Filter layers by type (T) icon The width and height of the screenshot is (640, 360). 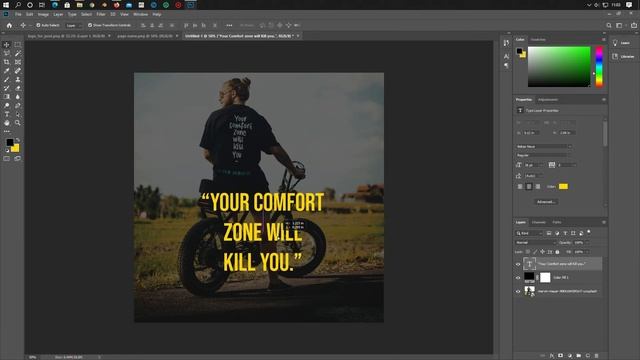pos(565,233)
